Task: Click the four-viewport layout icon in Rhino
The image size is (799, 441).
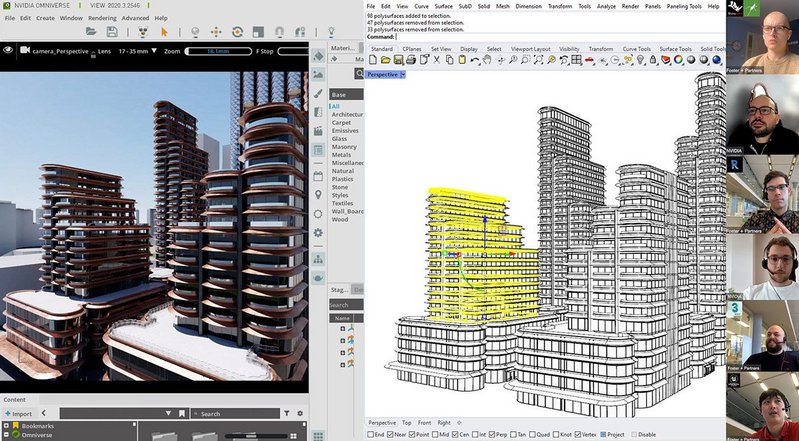Action: pyautogui.click(x=576, y=60)
